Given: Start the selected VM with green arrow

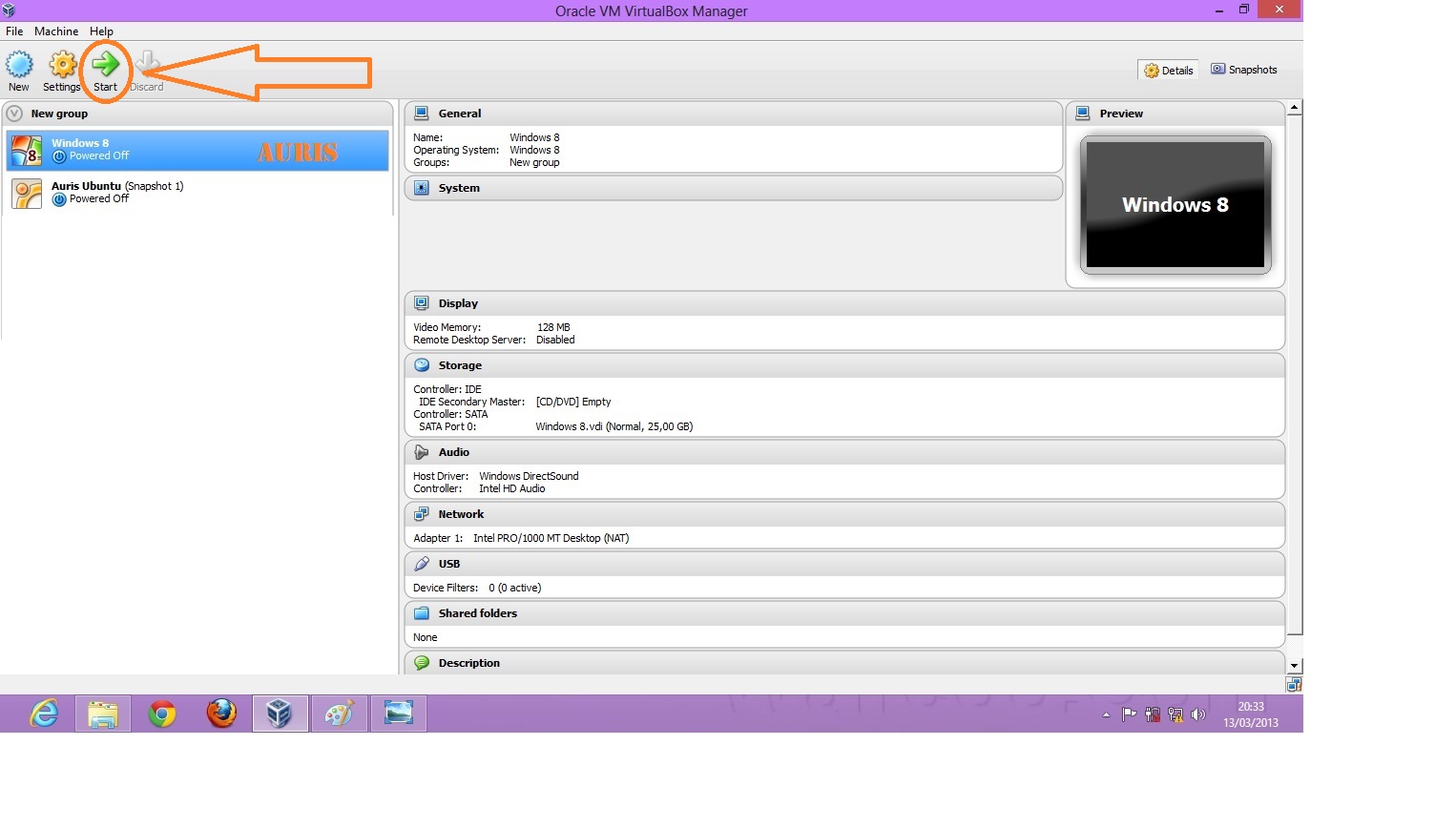Looking at the screenshot, I should pos(106,64).
